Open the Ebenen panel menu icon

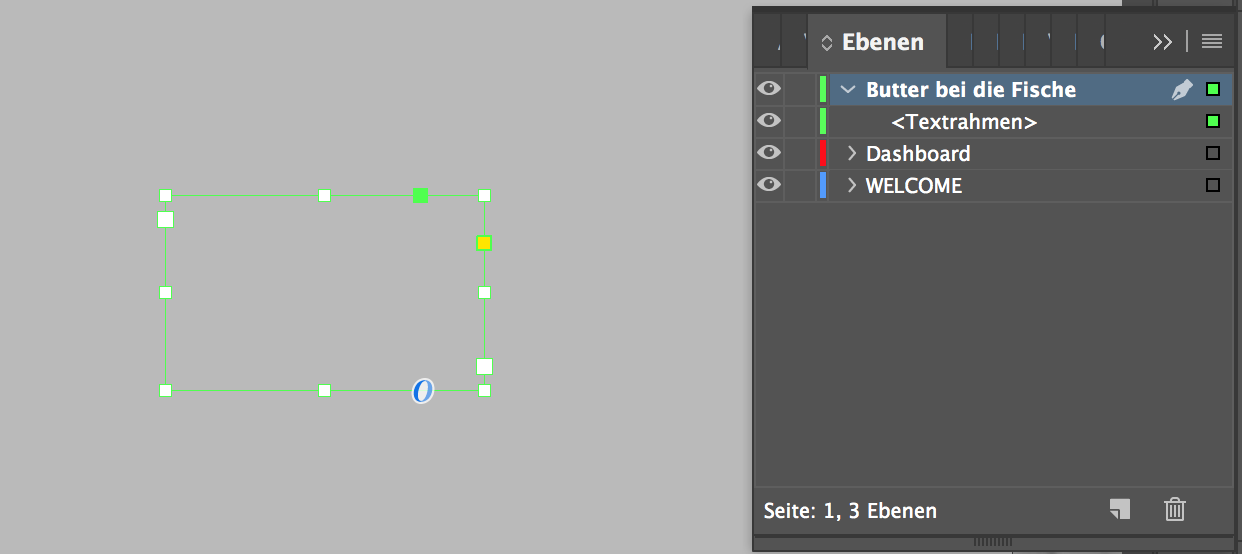[1212, 42]
